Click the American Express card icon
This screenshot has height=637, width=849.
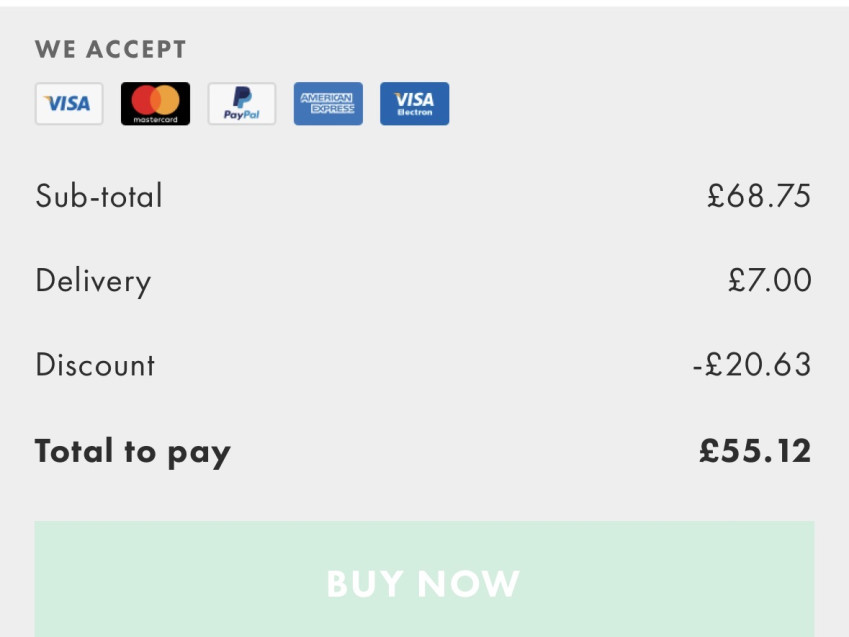[328, 104]
